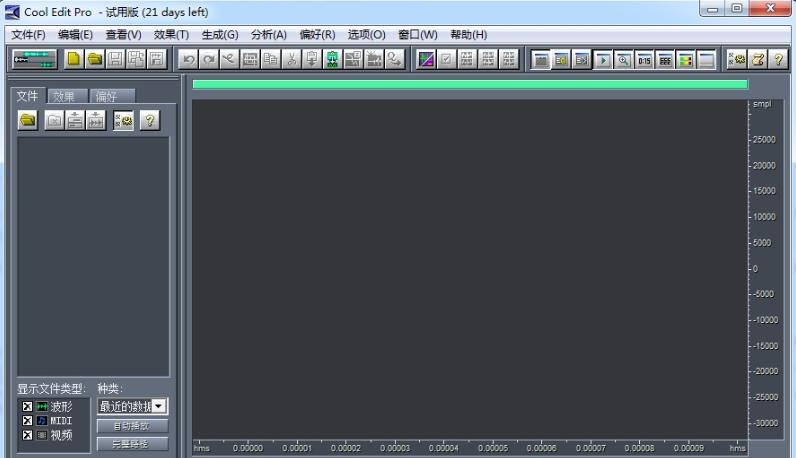796x458 pixels.
Task: Open the 效果(T) menu
Action: (x=171, y=35)
